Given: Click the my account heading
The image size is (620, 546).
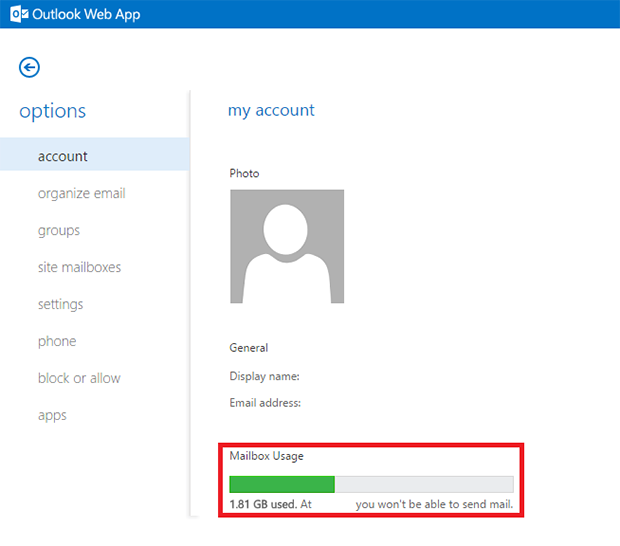Looking at the screenshot, I should coord(271,110).
